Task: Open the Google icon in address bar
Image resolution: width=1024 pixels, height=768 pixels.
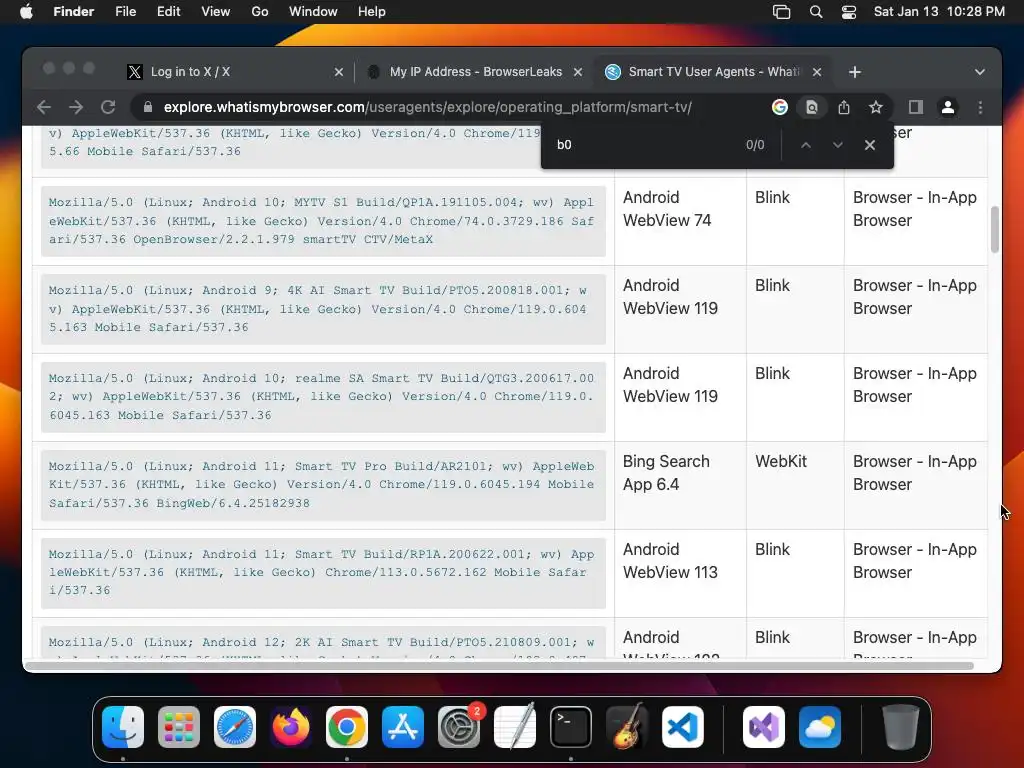Action: 779,107
